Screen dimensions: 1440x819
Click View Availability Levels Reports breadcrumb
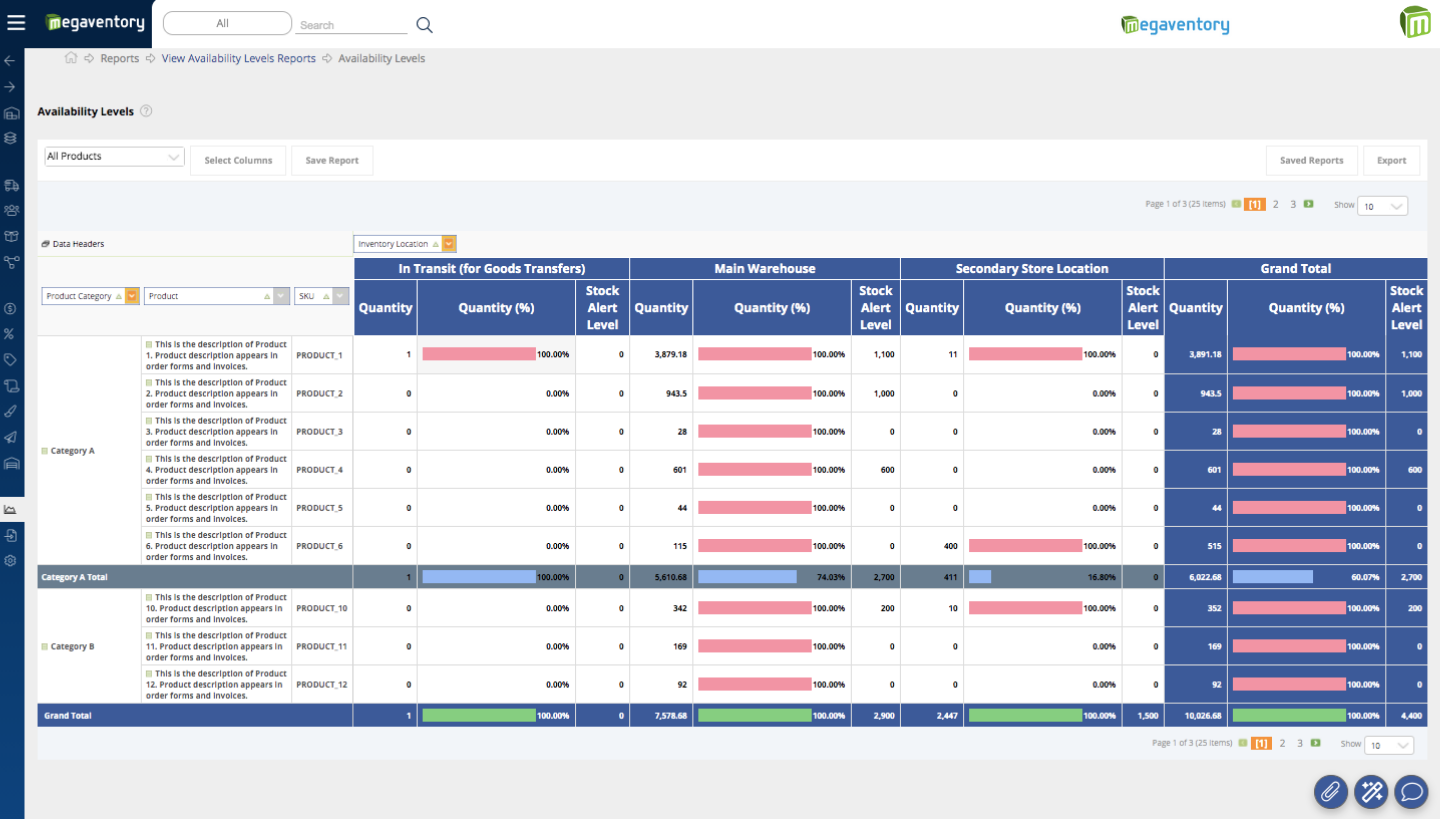[238, 59]
